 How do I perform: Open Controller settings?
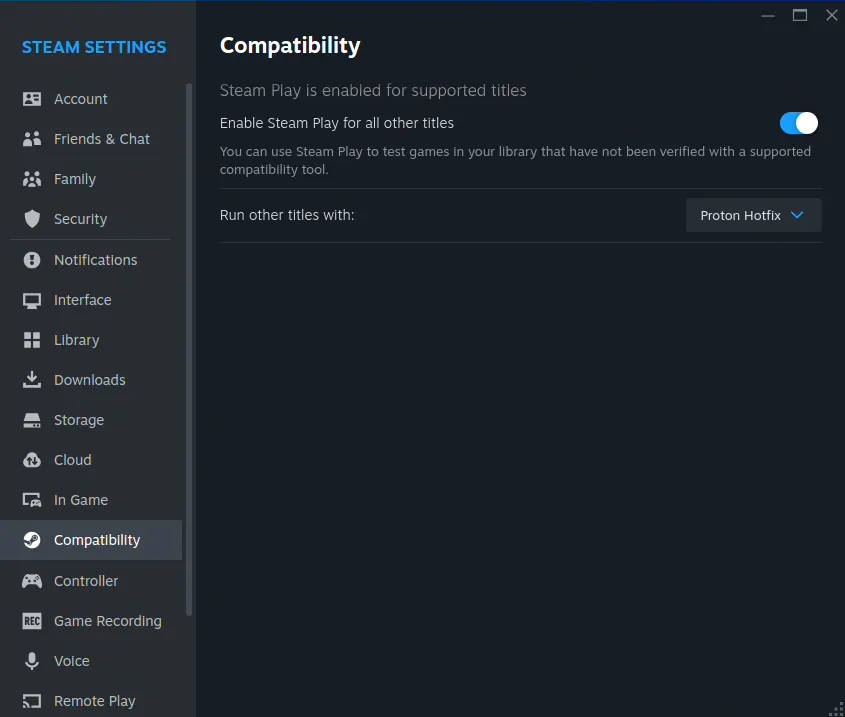91,581
